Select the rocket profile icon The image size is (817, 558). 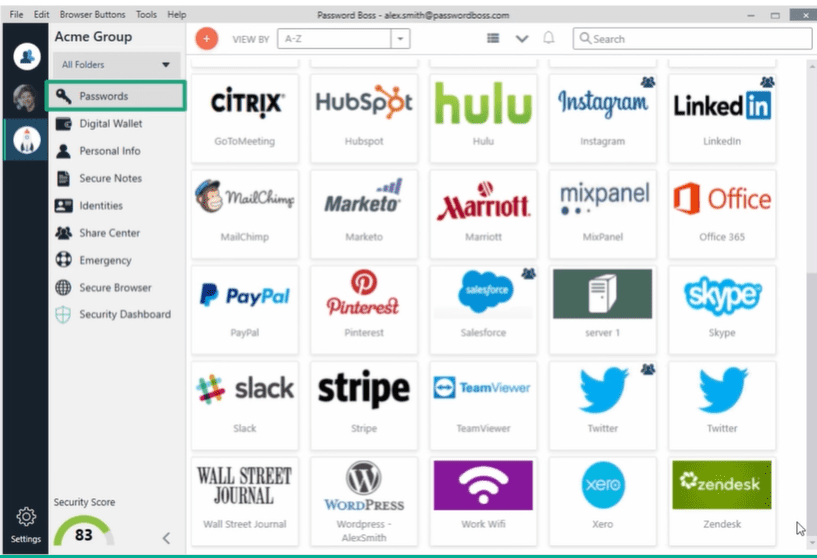point(27,140)
